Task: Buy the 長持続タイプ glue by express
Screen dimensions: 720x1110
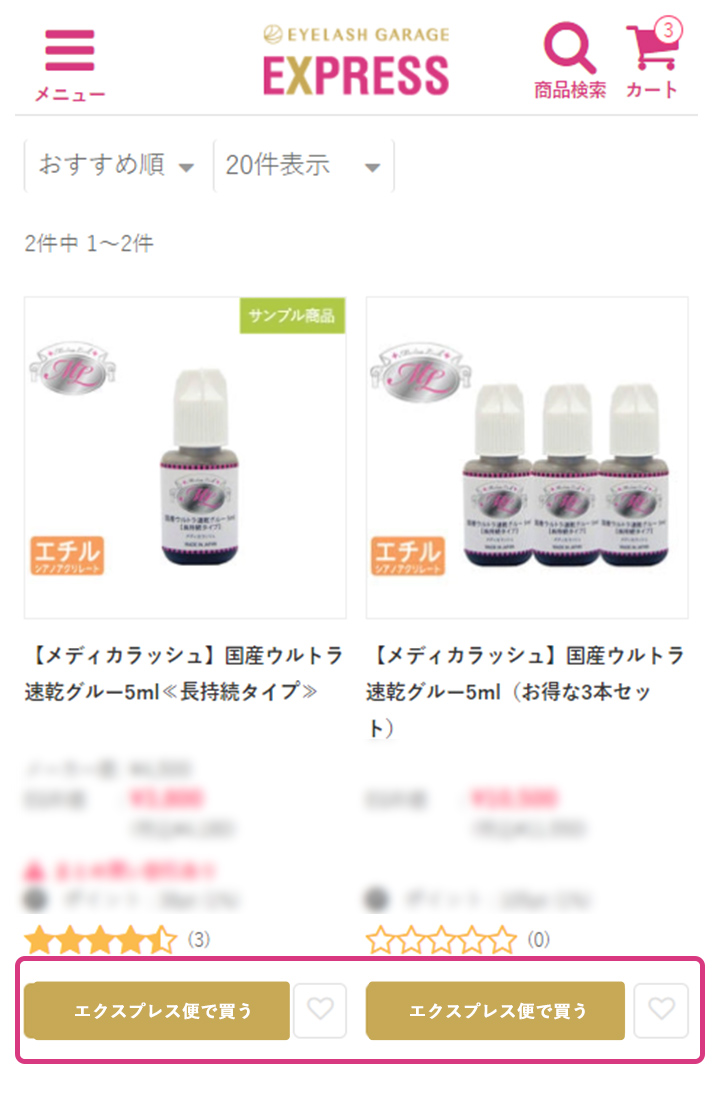Action: click(157, 1010)
